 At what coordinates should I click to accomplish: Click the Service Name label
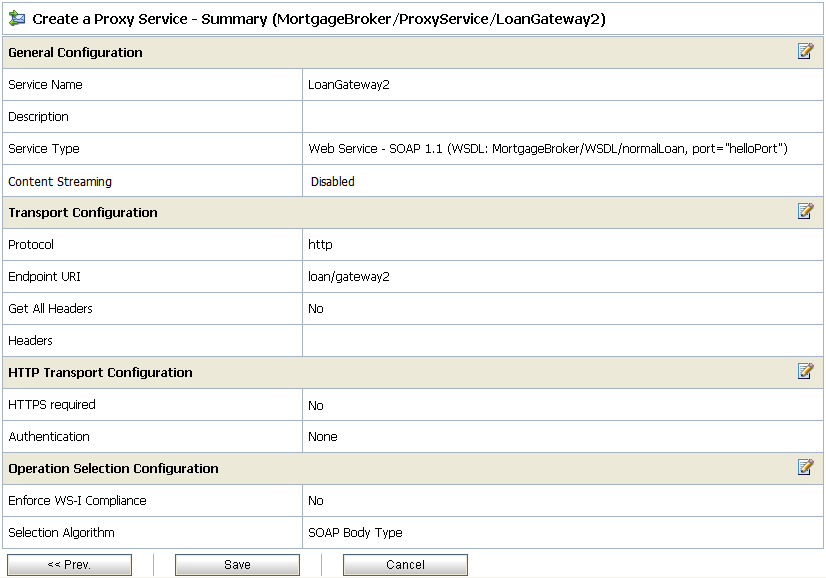pos(45,85)
